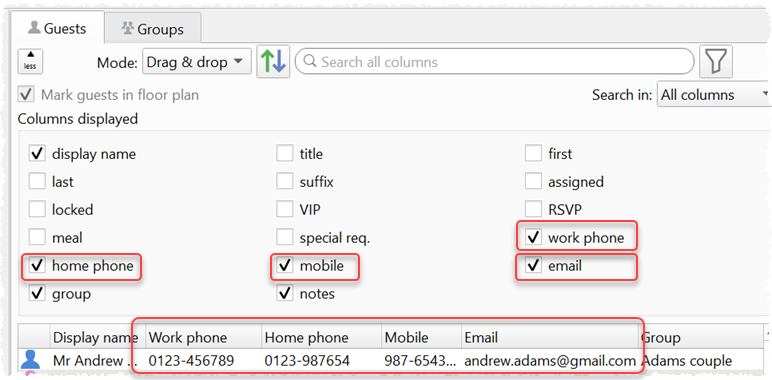
Task: Enable the RSVP column checkbox
Action: pyautogui.click(x=533, y=210)
